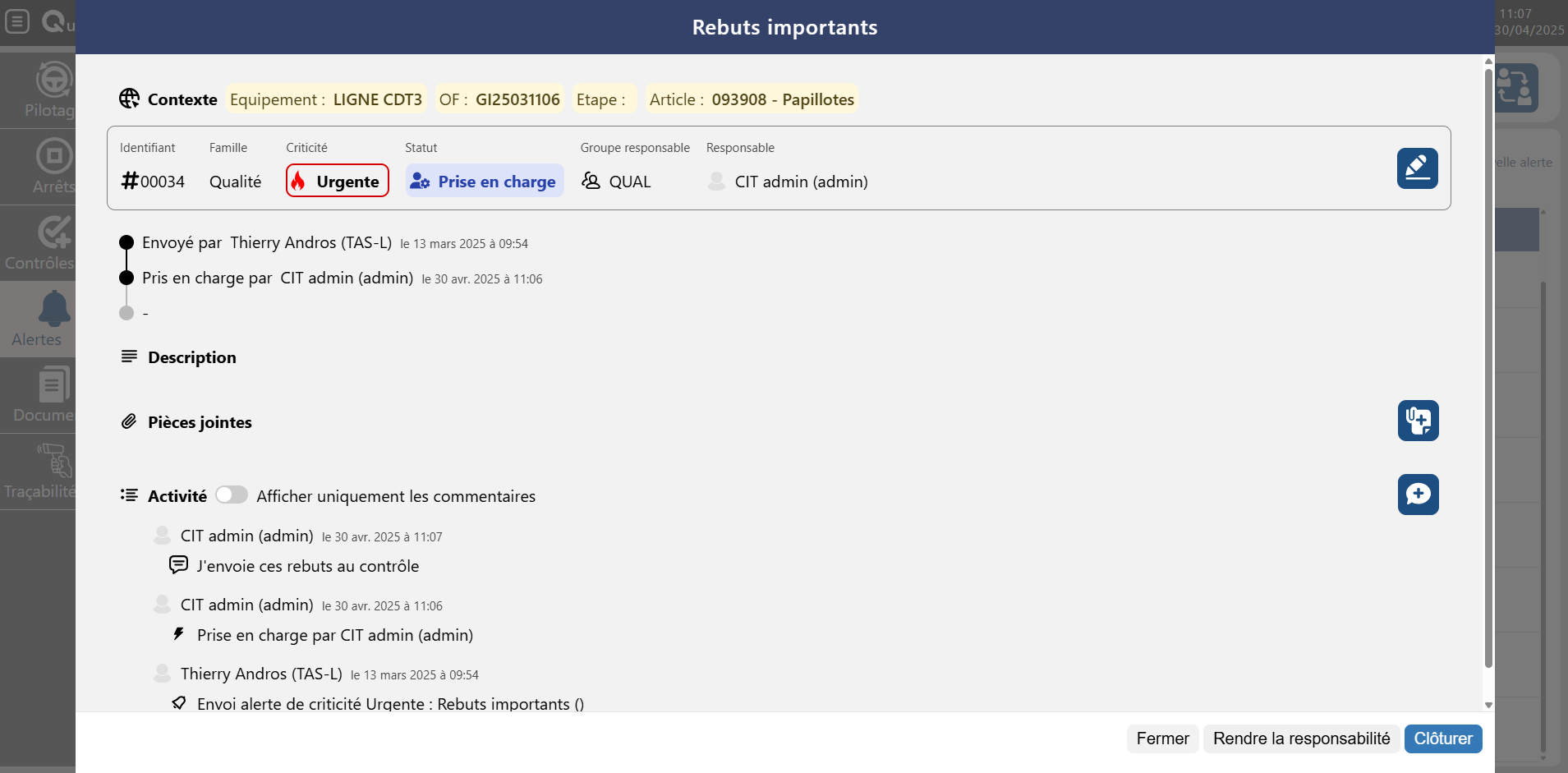This screenshot has width=1568, height=773.
Task: Click the Article 093908 Papillotes tag
Action: (x=752, y=99)
